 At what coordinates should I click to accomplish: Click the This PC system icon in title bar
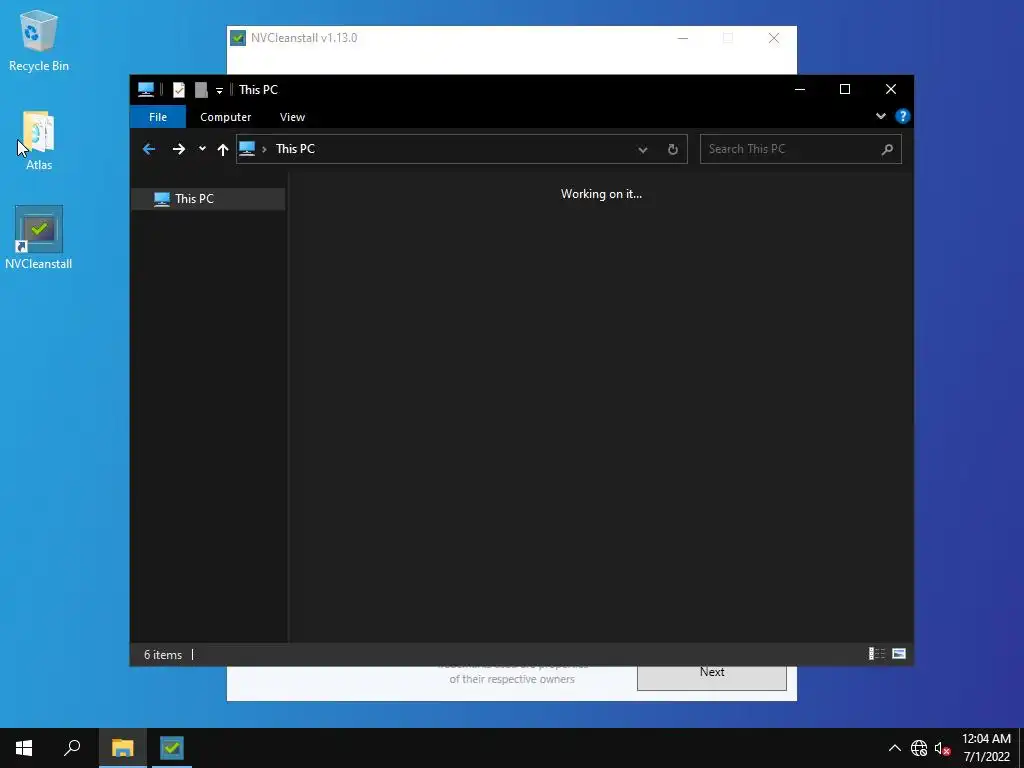pyautogui.click(x=146, y=90)
